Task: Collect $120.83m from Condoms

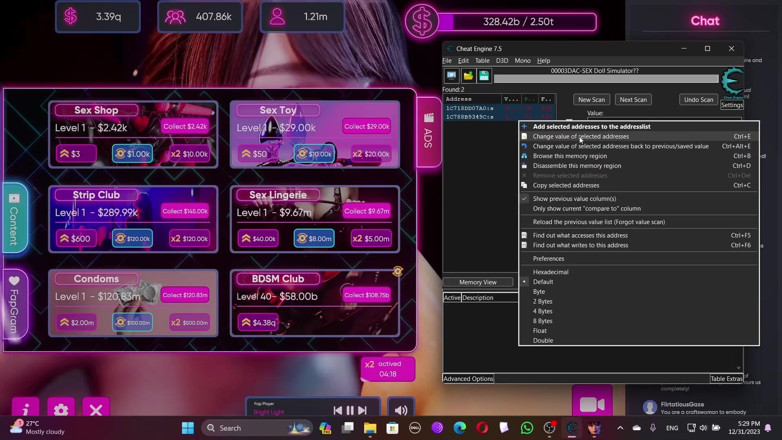Action: [185, 295]
